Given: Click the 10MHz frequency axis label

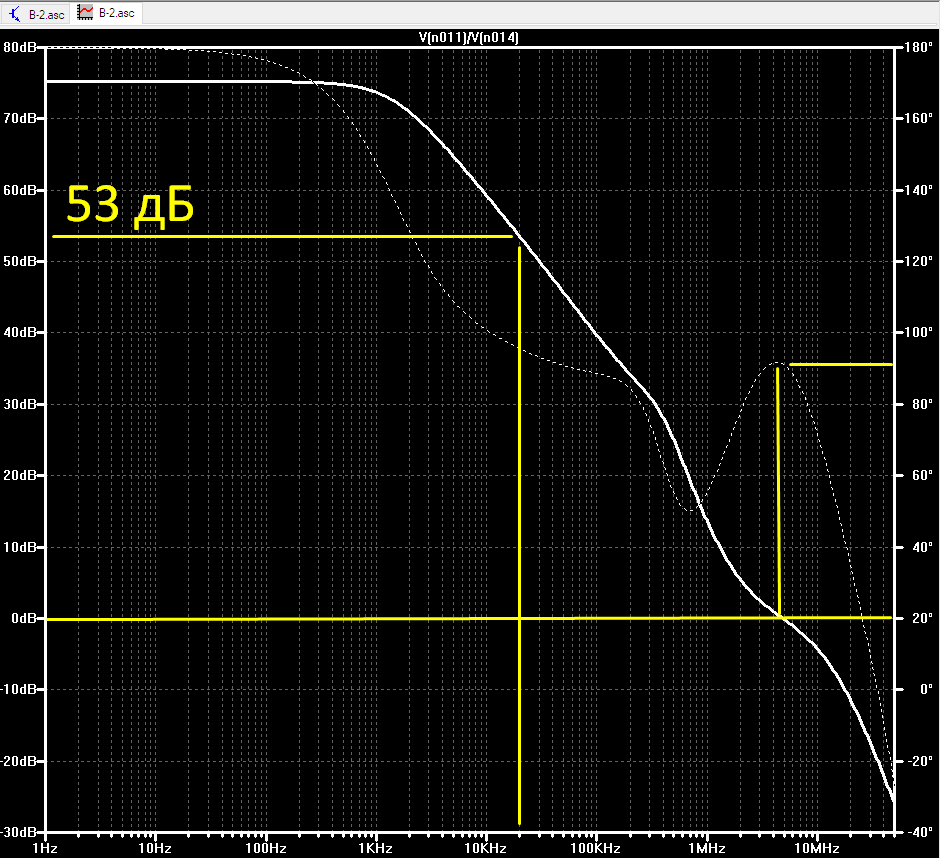Looking at the screenshot, I should pos(817,848).
